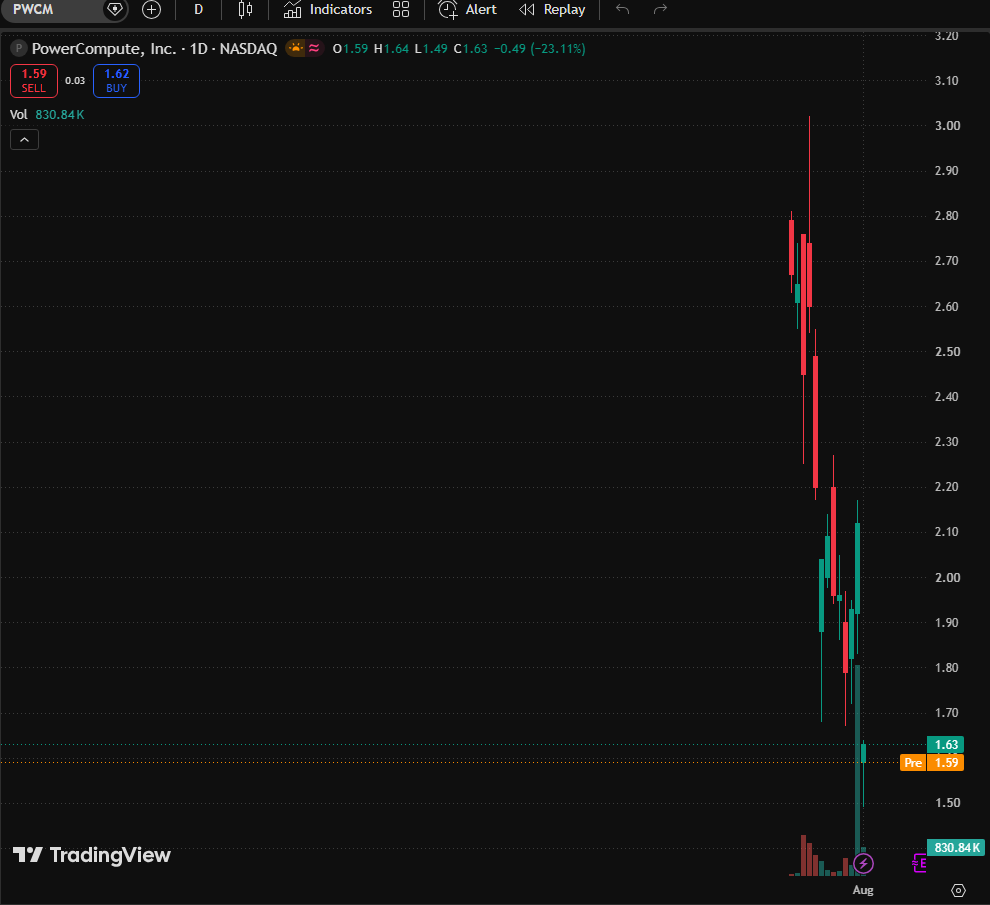This screenshot has height=905, width=990.
Task: Redo the chart action
Action: (x=660, y=9)
